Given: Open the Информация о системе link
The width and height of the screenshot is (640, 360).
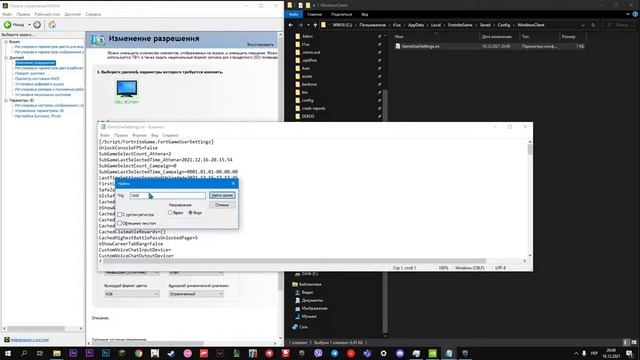Looking at the screenshot, I should click(30, 340).
